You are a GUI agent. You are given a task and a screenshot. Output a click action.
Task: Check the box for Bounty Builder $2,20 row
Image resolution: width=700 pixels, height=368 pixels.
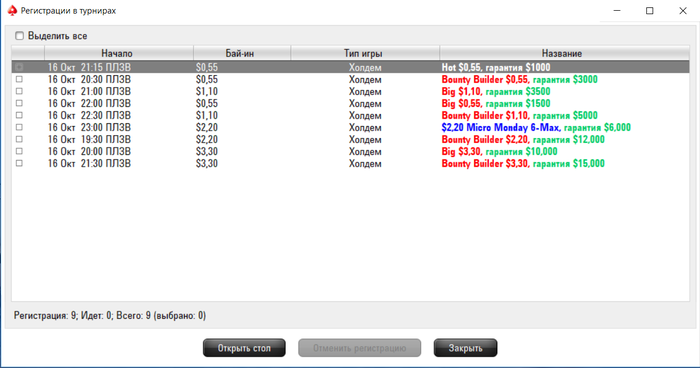pos(19,140)
